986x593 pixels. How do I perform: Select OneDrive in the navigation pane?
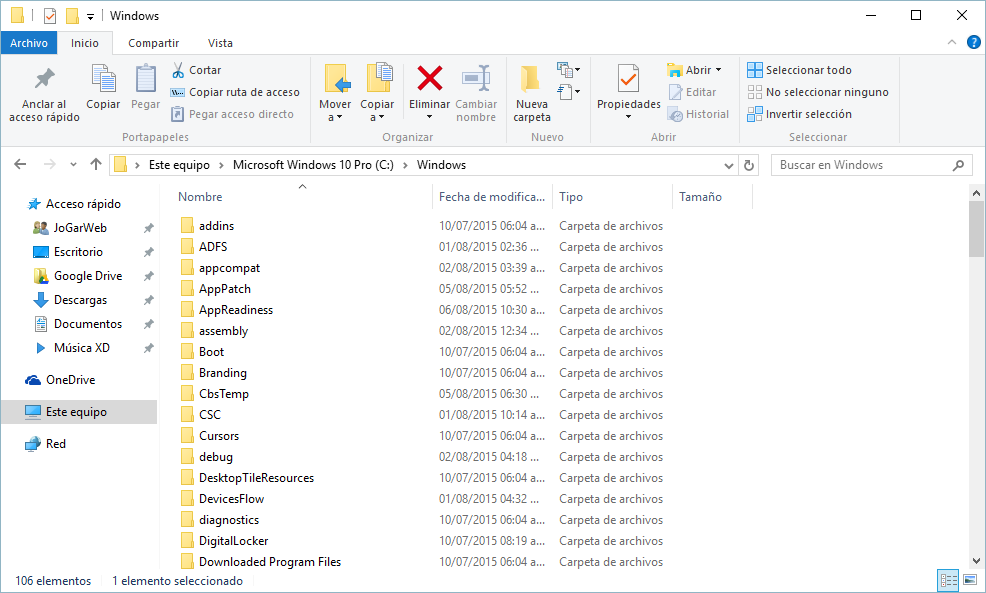tap(60, 380)
